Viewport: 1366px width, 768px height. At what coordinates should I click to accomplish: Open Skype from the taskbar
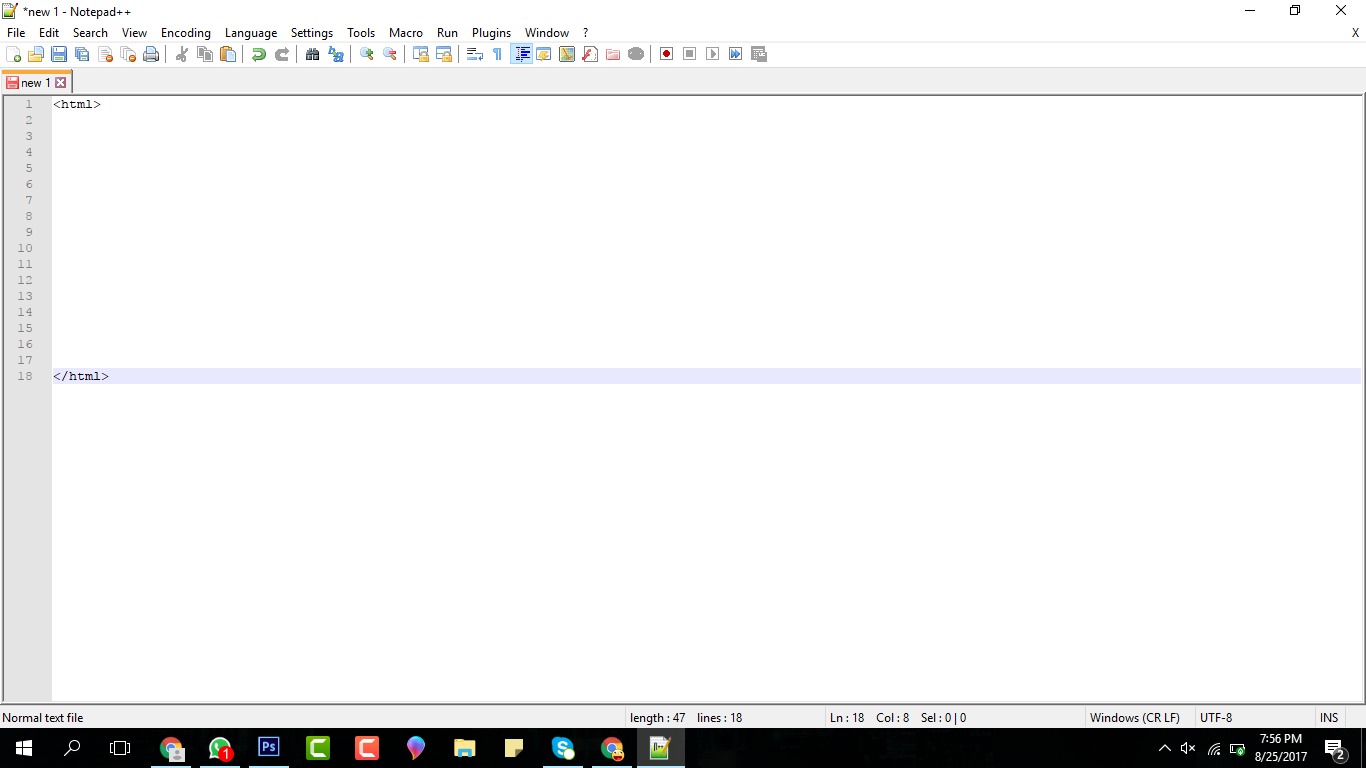pyautogui.click(x=563, y=748)
